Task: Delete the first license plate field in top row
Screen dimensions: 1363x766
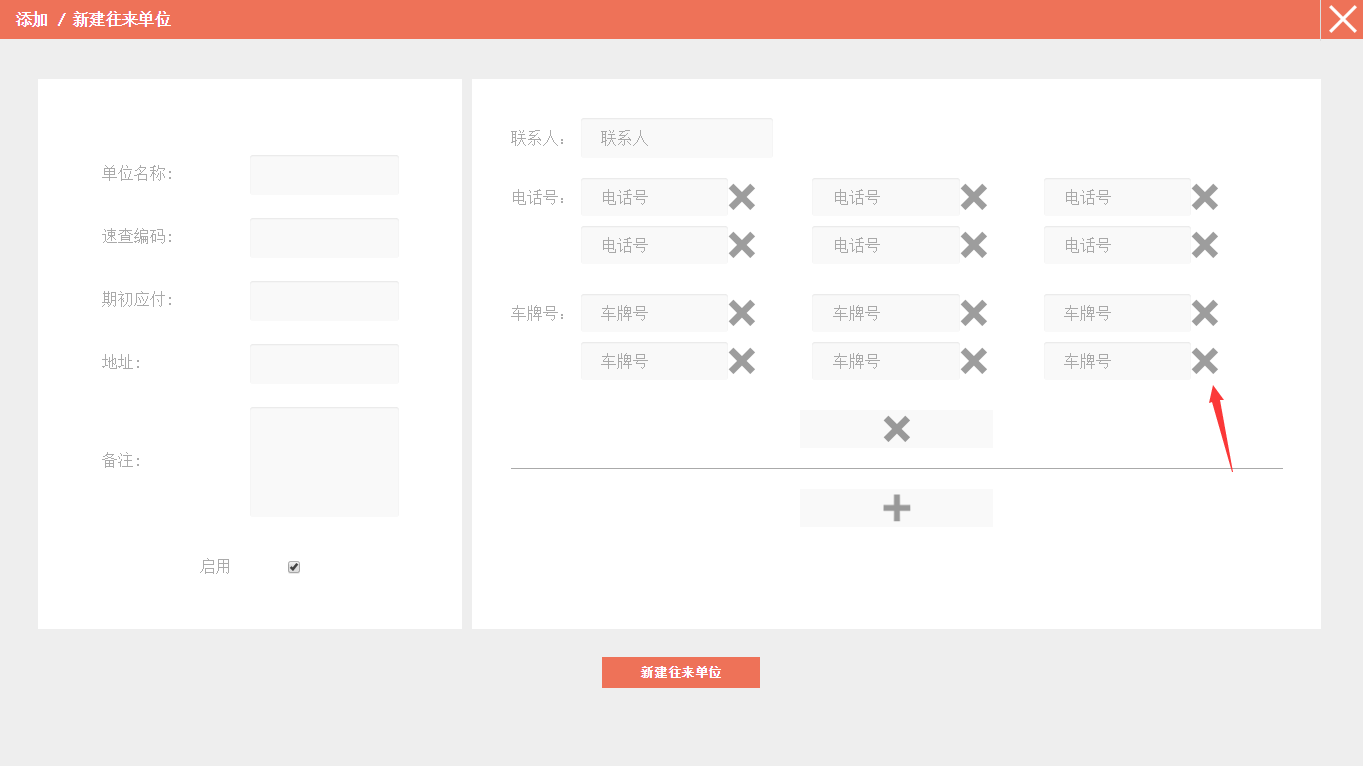Action: point(741,313)
